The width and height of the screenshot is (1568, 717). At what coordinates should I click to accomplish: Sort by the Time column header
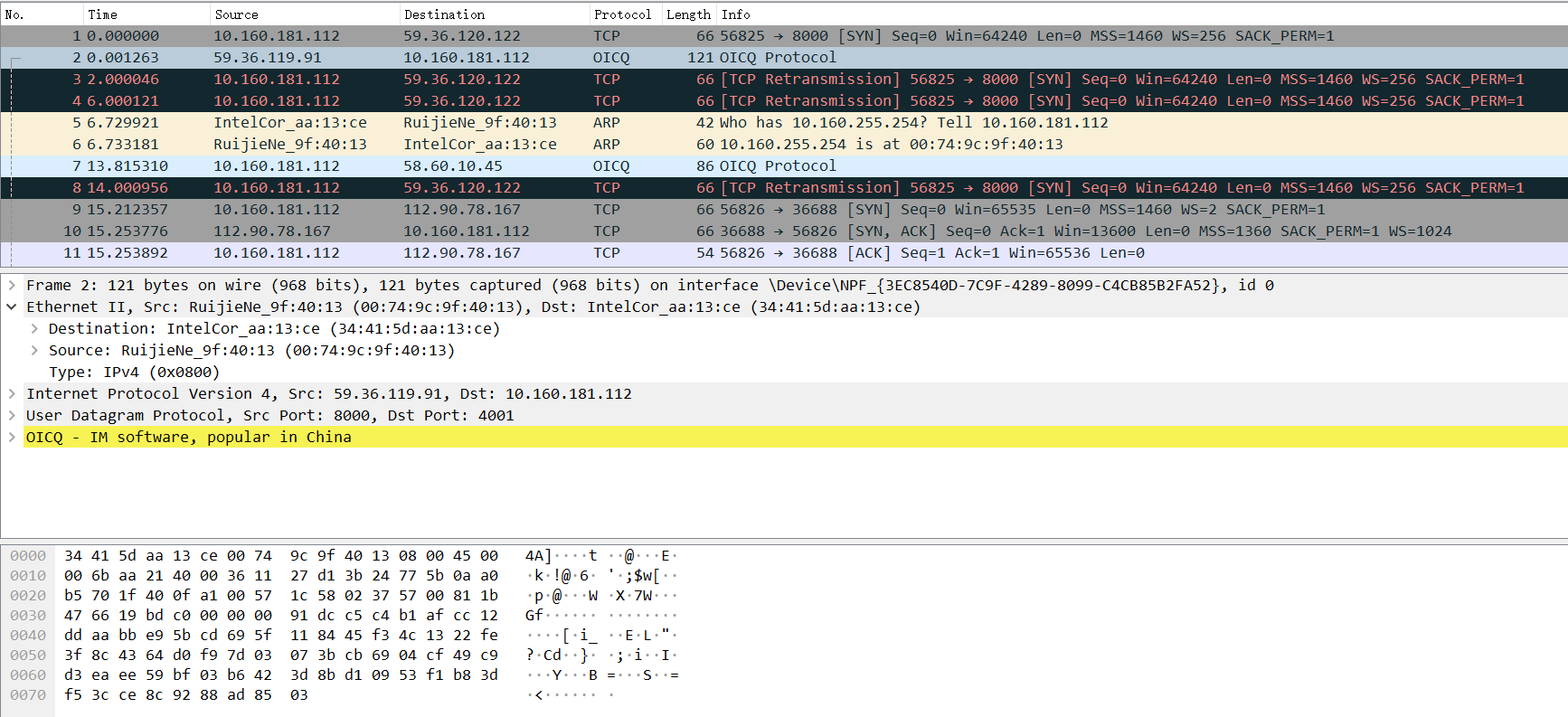[x=146, y=14]
